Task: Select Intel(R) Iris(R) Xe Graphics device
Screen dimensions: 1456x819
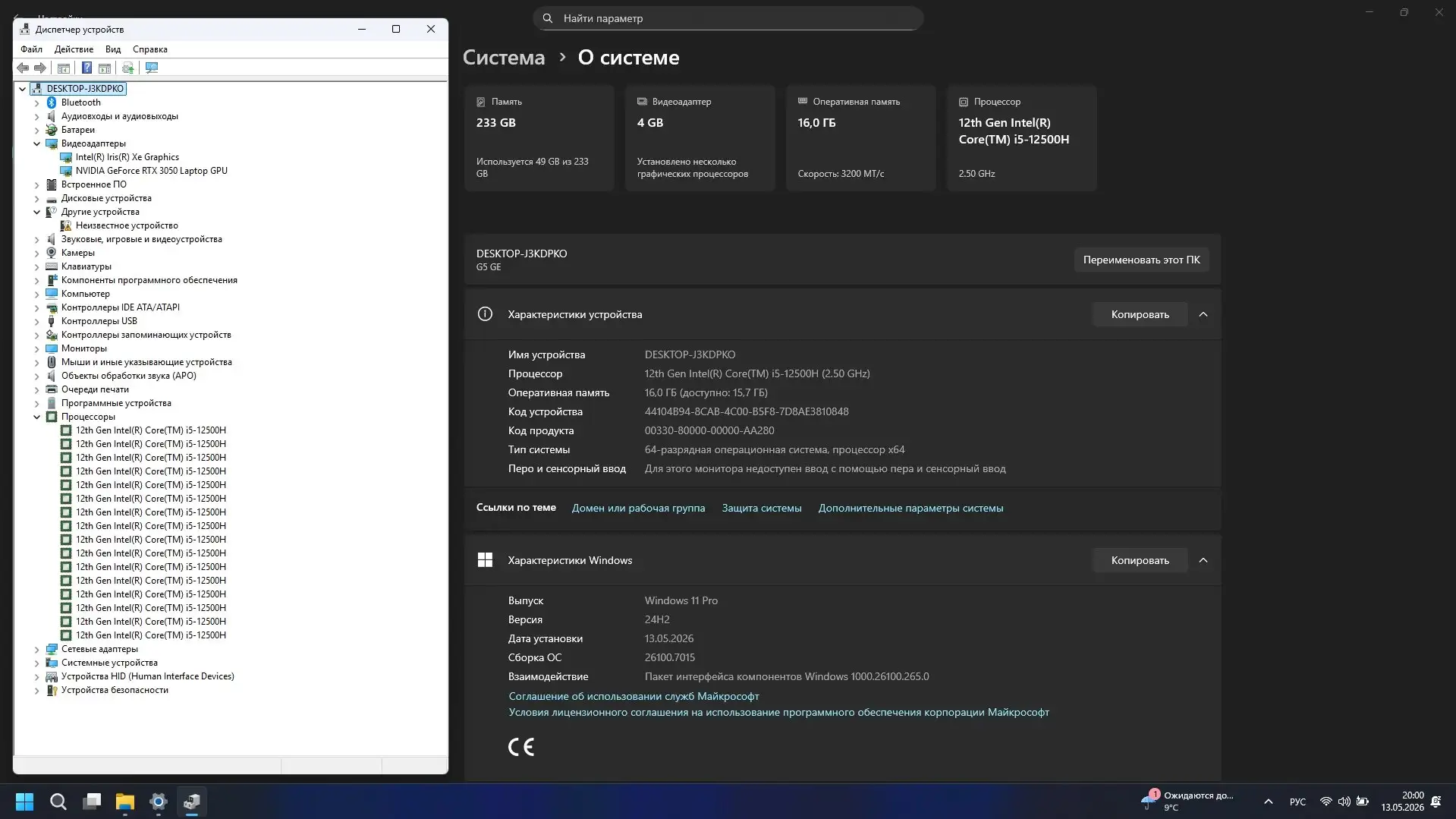Action: point(127,157)
